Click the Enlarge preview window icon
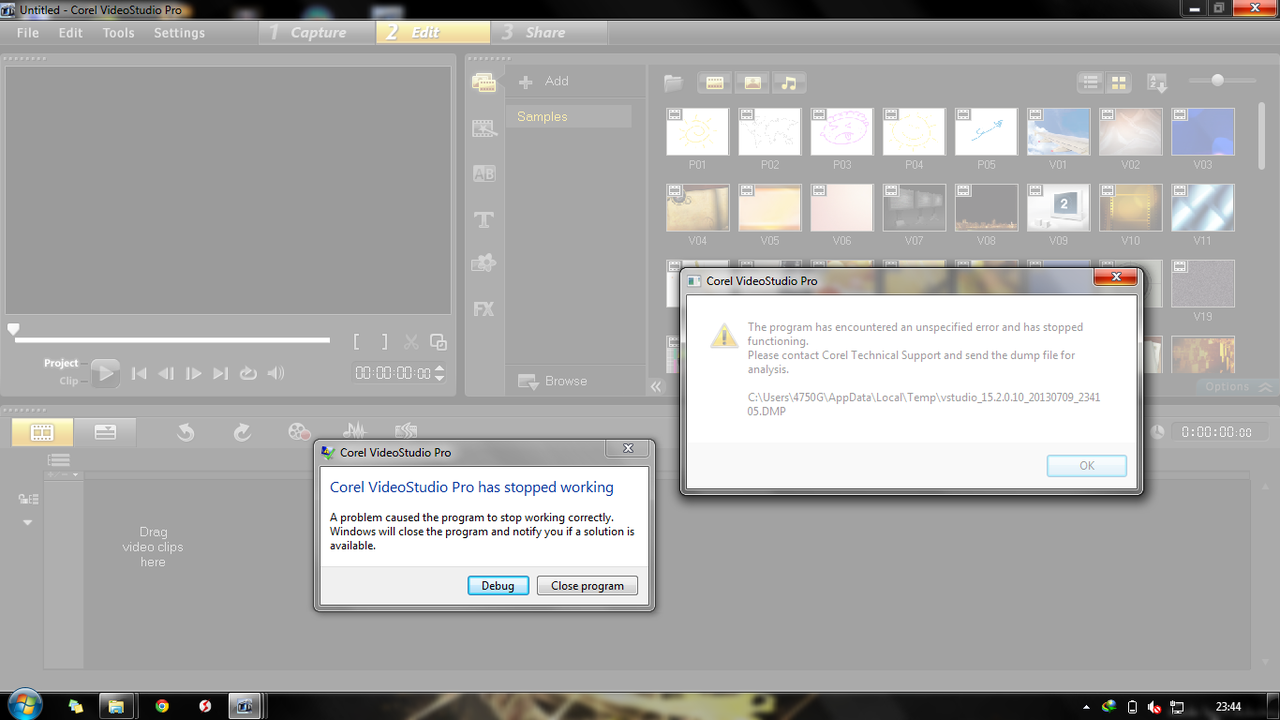This screenshot has height=720, width=1280. [438, 342]
